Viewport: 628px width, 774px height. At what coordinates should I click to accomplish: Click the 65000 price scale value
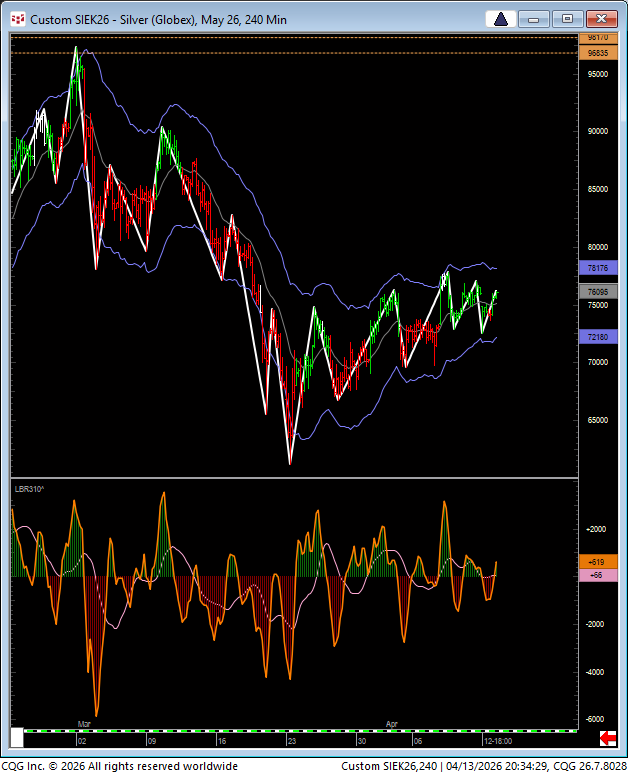[x=597, y=421]
